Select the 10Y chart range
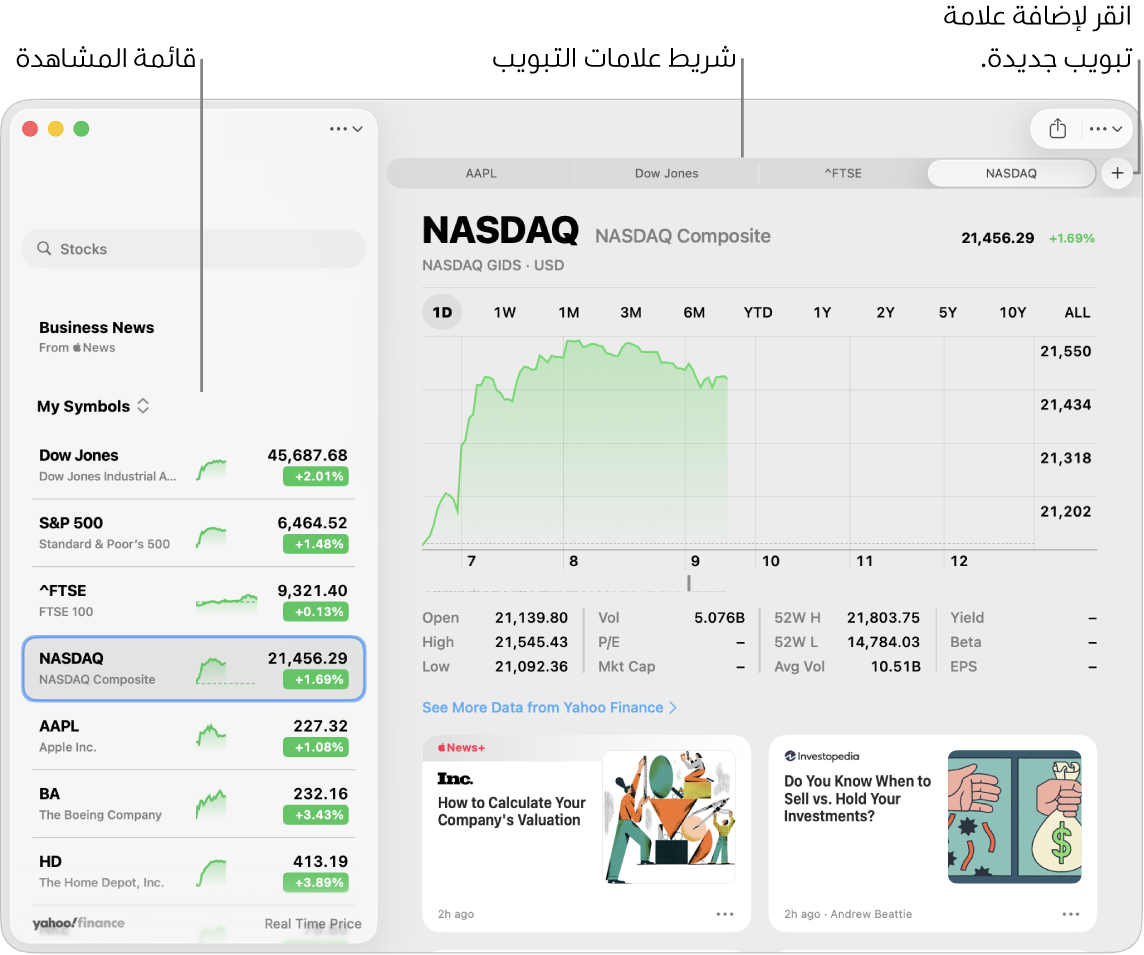Screen dimensions: 1144x955 coord(1013,312)
